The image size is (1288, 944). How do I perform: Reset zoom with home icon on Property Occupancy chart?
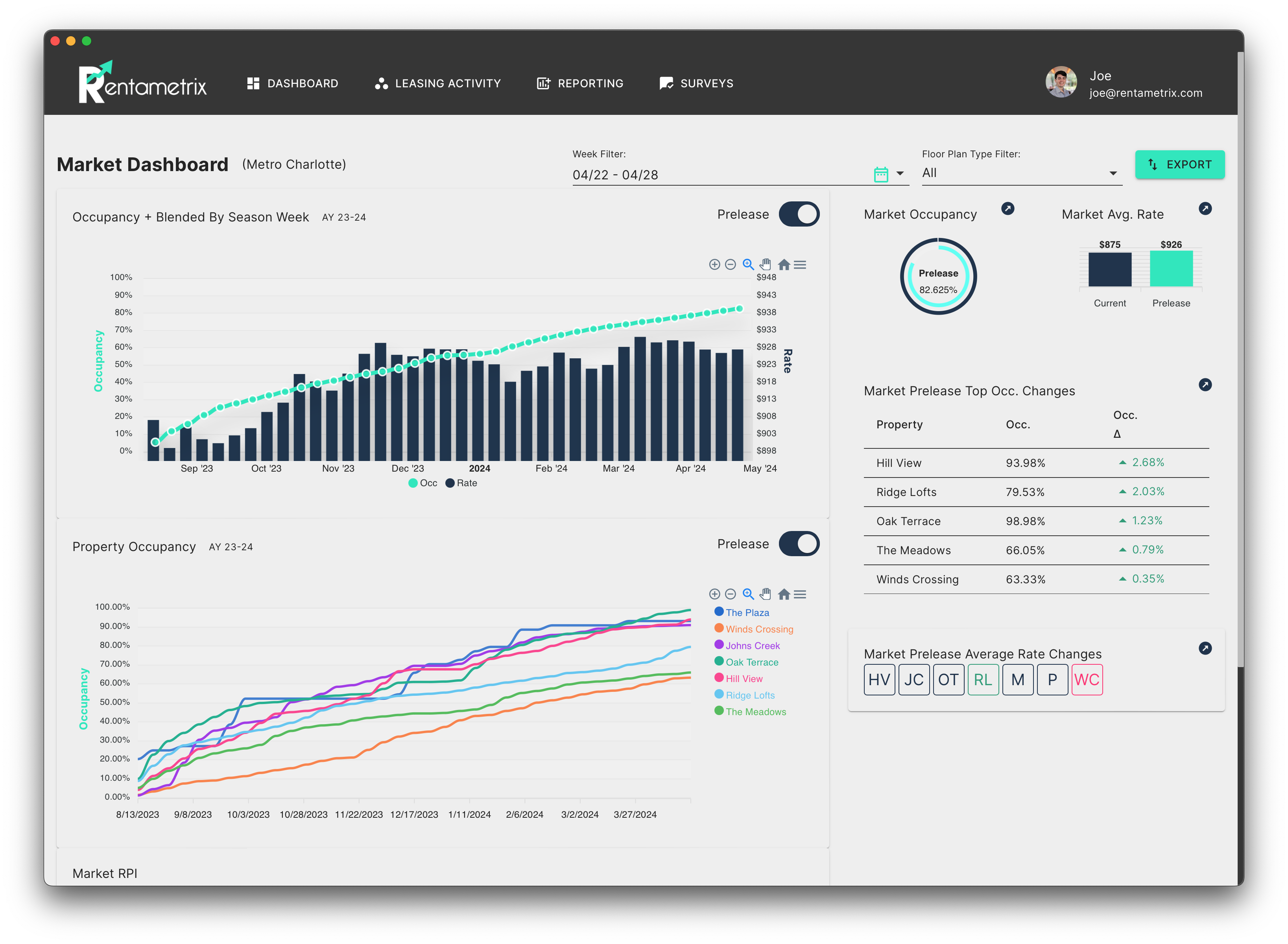click(784, 594)
